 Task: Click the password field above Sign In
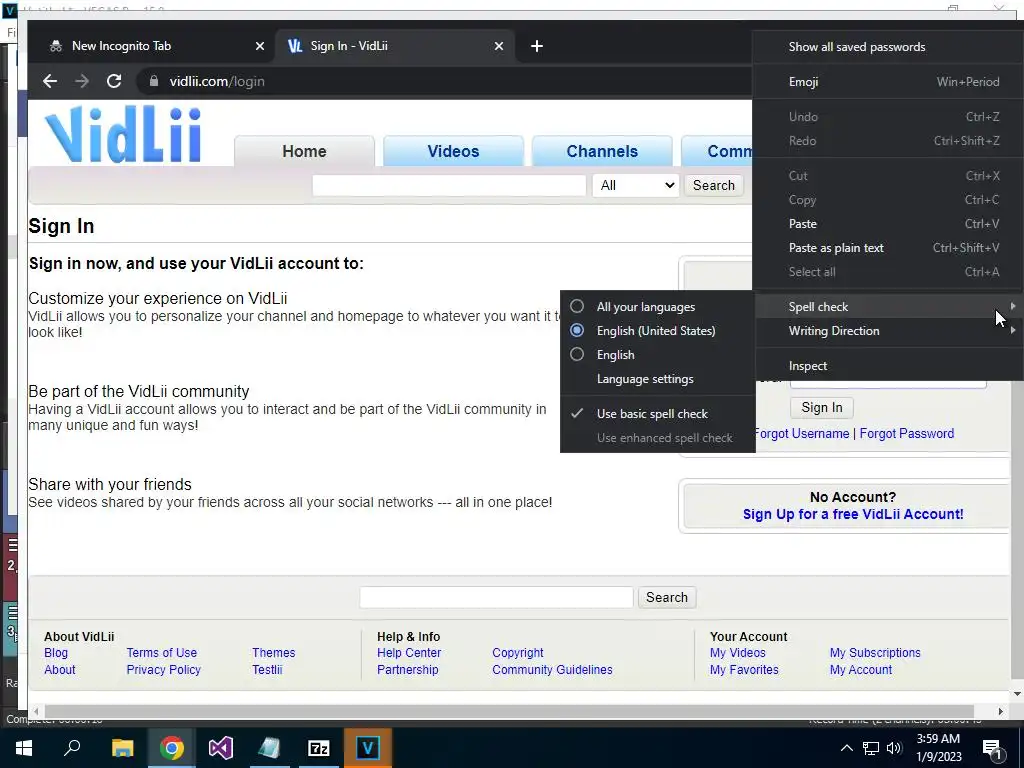888,383
